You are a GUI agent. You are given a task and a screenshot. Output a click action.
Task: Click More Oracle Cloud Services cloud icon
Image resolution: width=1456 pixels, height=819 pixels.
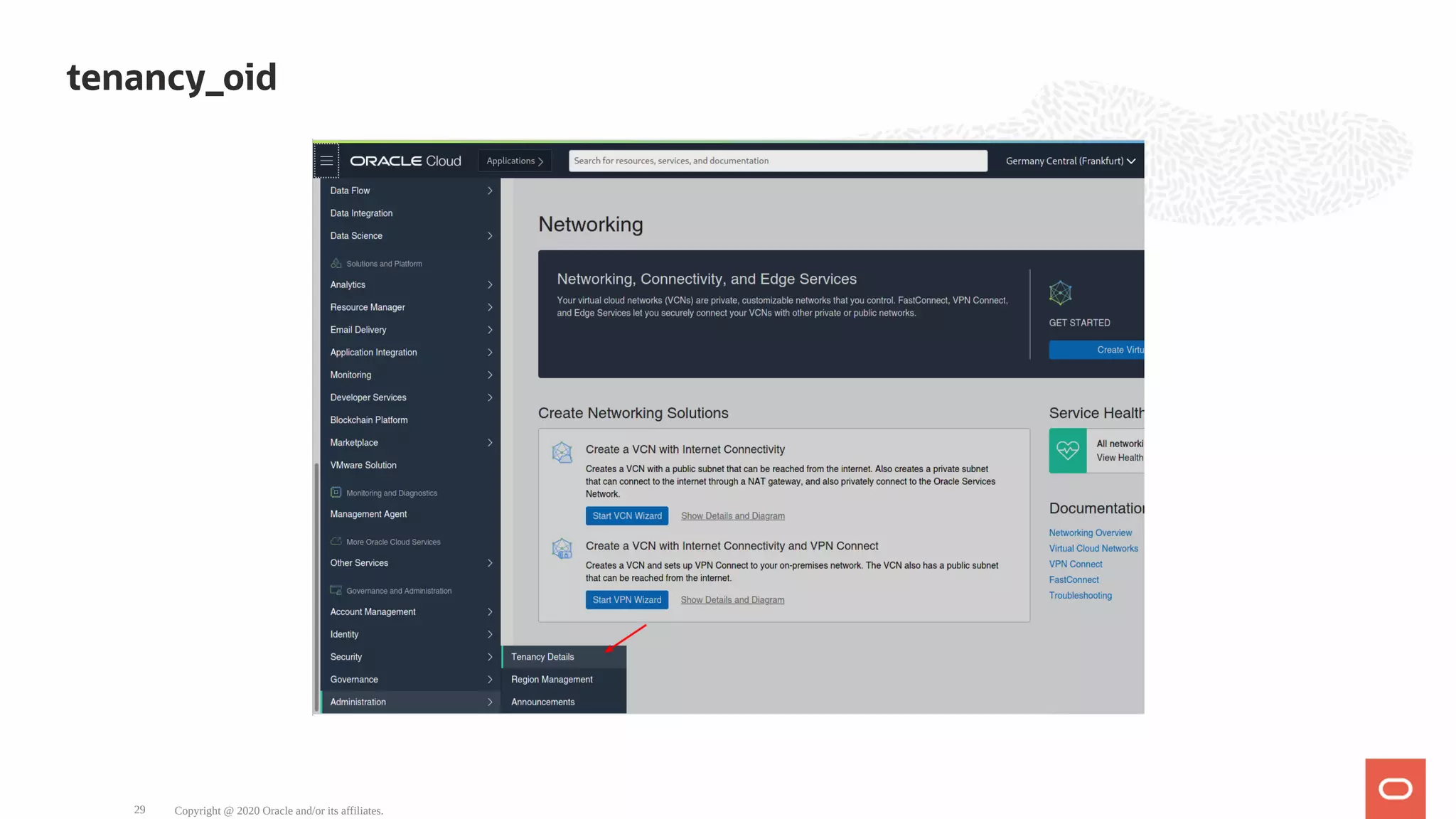tap(336, 541)
